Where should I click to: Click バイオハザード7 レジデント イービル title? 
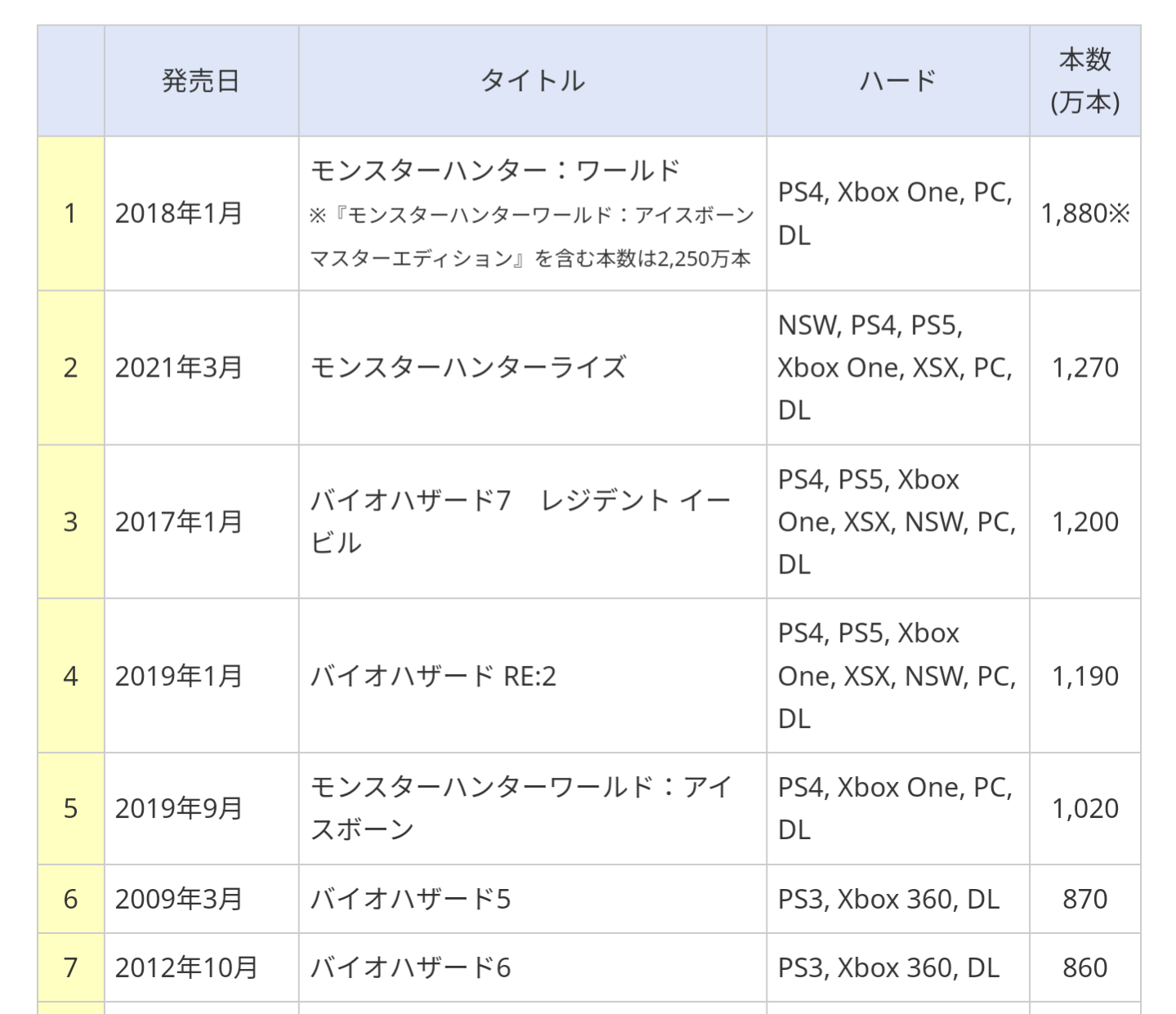point(521,521)
